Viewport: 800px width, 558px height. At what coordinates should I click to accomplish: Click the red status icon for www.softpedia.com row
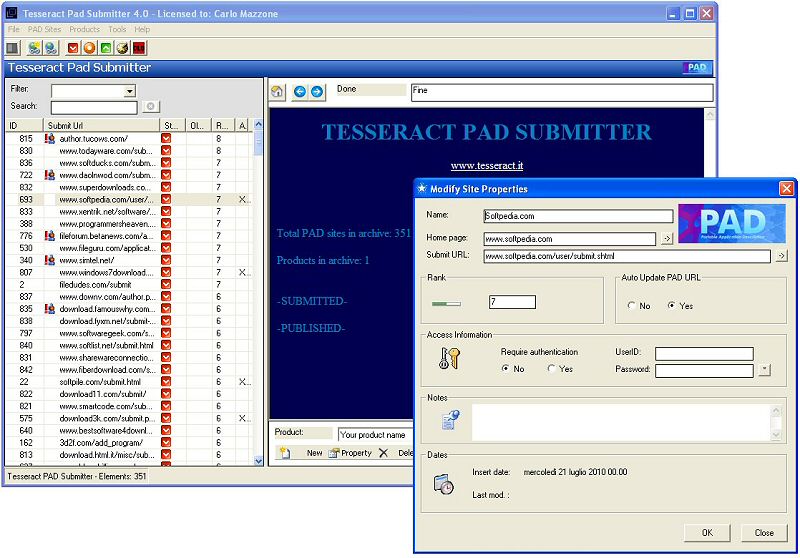click(x=166, y=199)
